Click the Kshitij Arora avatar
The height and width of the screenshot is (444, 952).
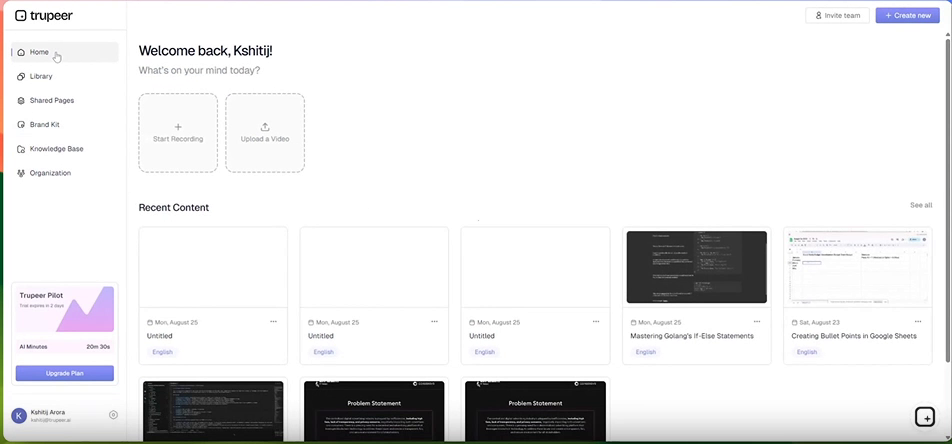(19, 415)
